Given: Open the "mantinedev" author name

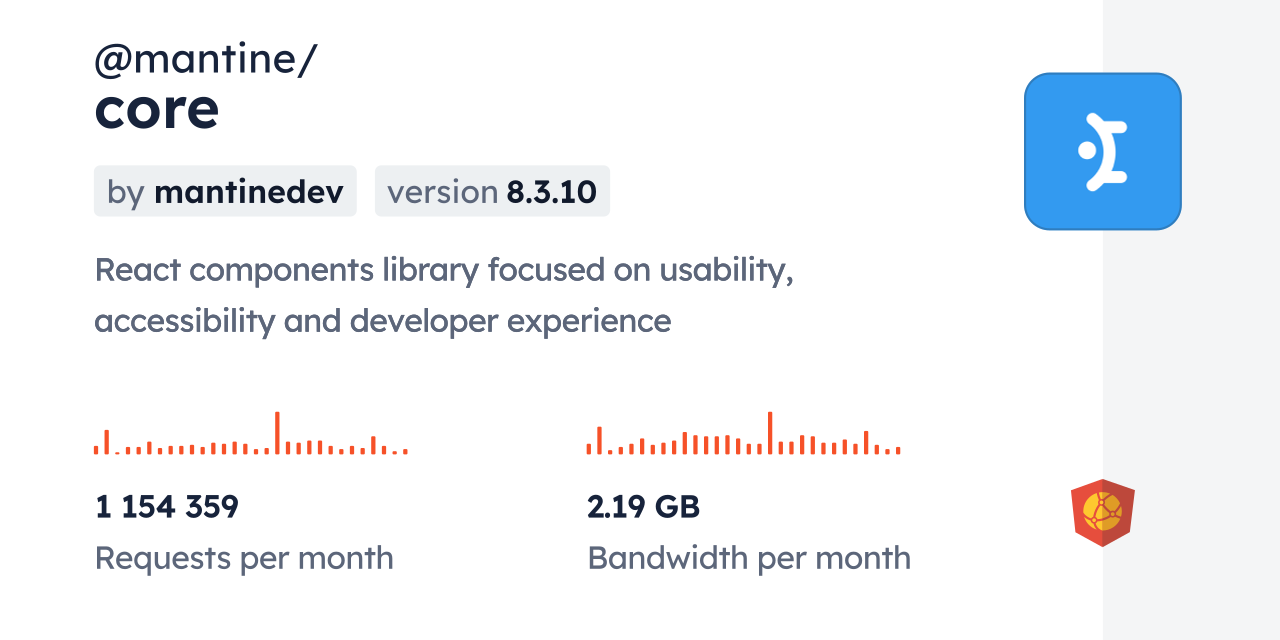Looking at the screenshot, I should pos(248,191).
